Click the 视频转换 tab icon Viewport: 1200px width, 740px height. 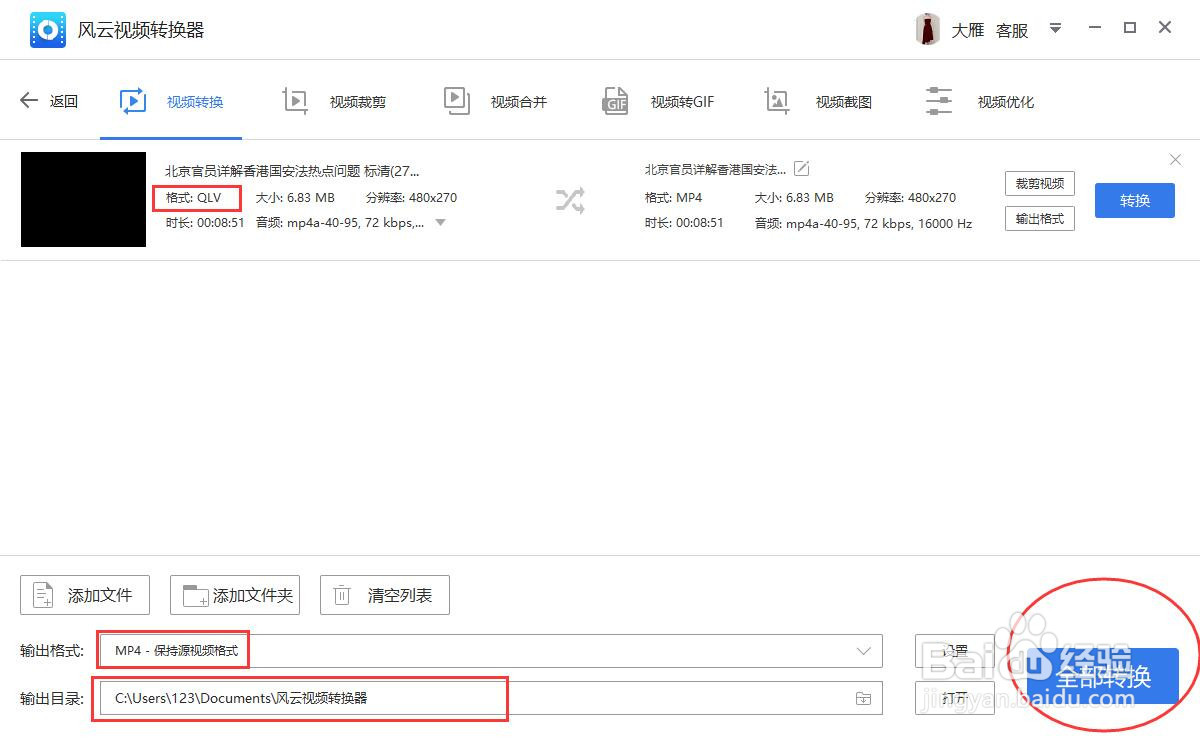tap(132, 101)
